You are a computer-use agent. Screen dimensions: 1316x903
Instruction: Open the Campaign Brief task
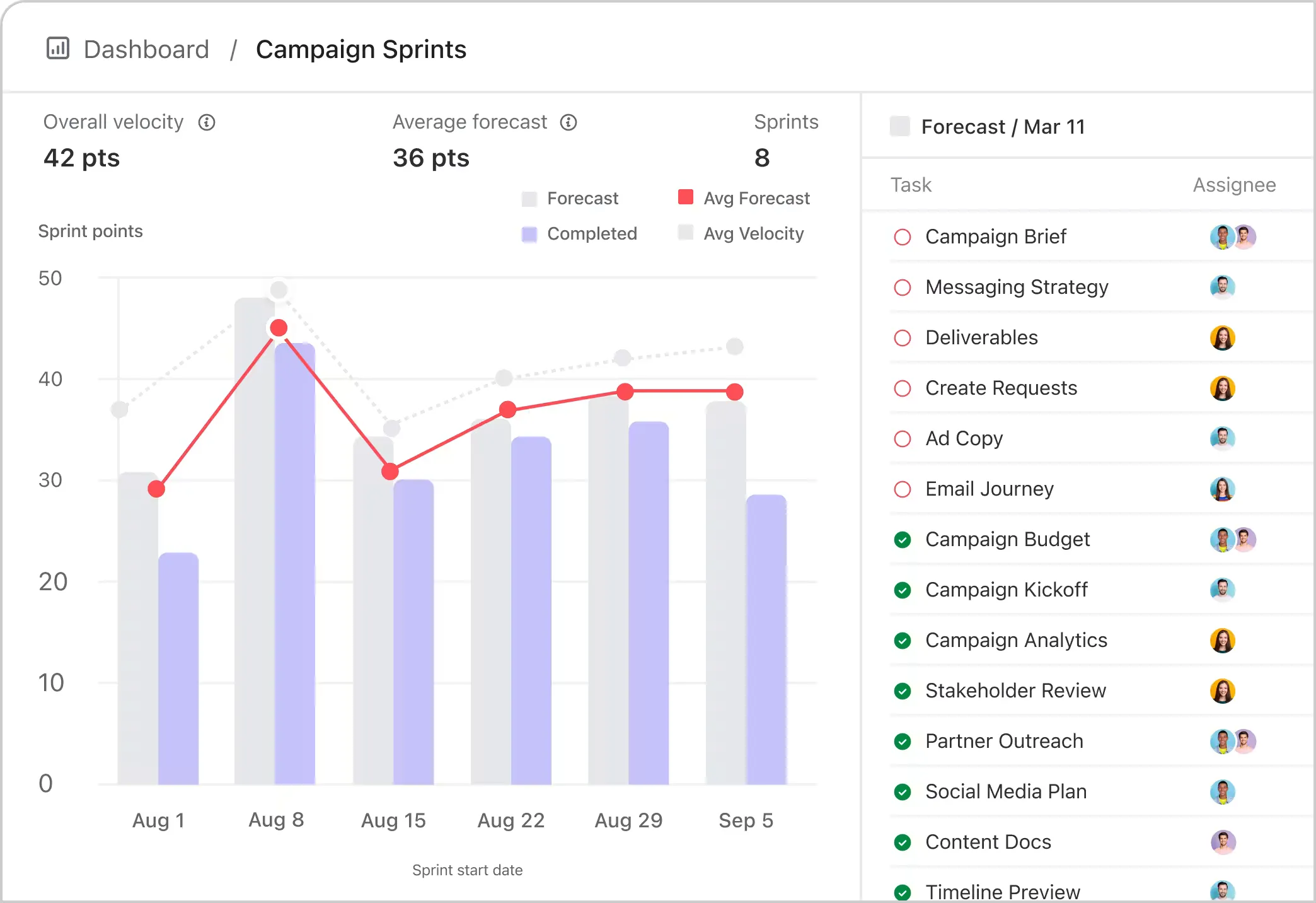click(996, 236)
